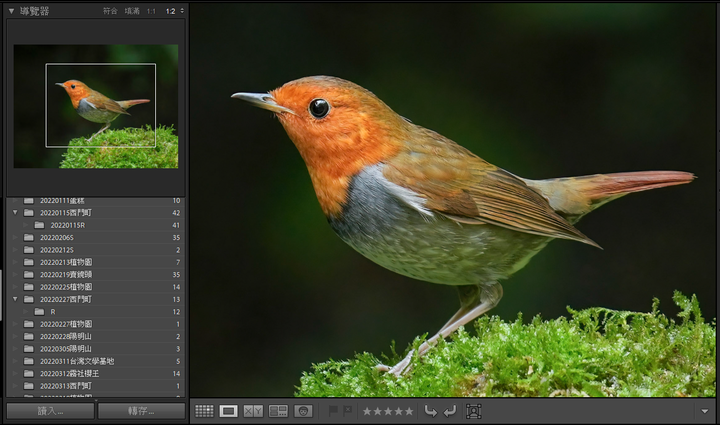720x425 pixels.
Task: Set navigator zoom to 1:2
Action: 170,11
